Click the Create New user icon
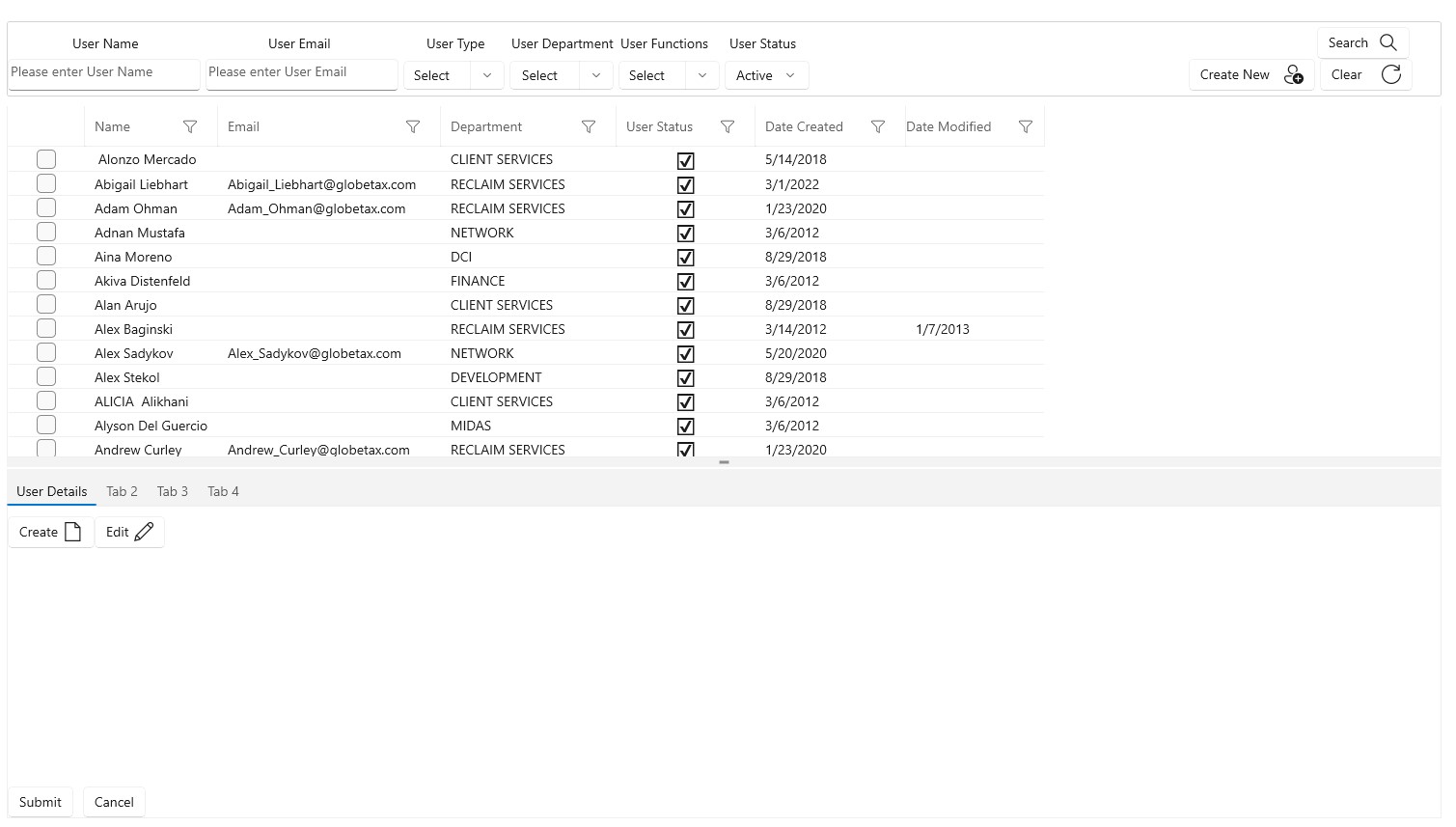Image resolution: width=1456 pixels, height=827 pixels. tap(1294, 75)
